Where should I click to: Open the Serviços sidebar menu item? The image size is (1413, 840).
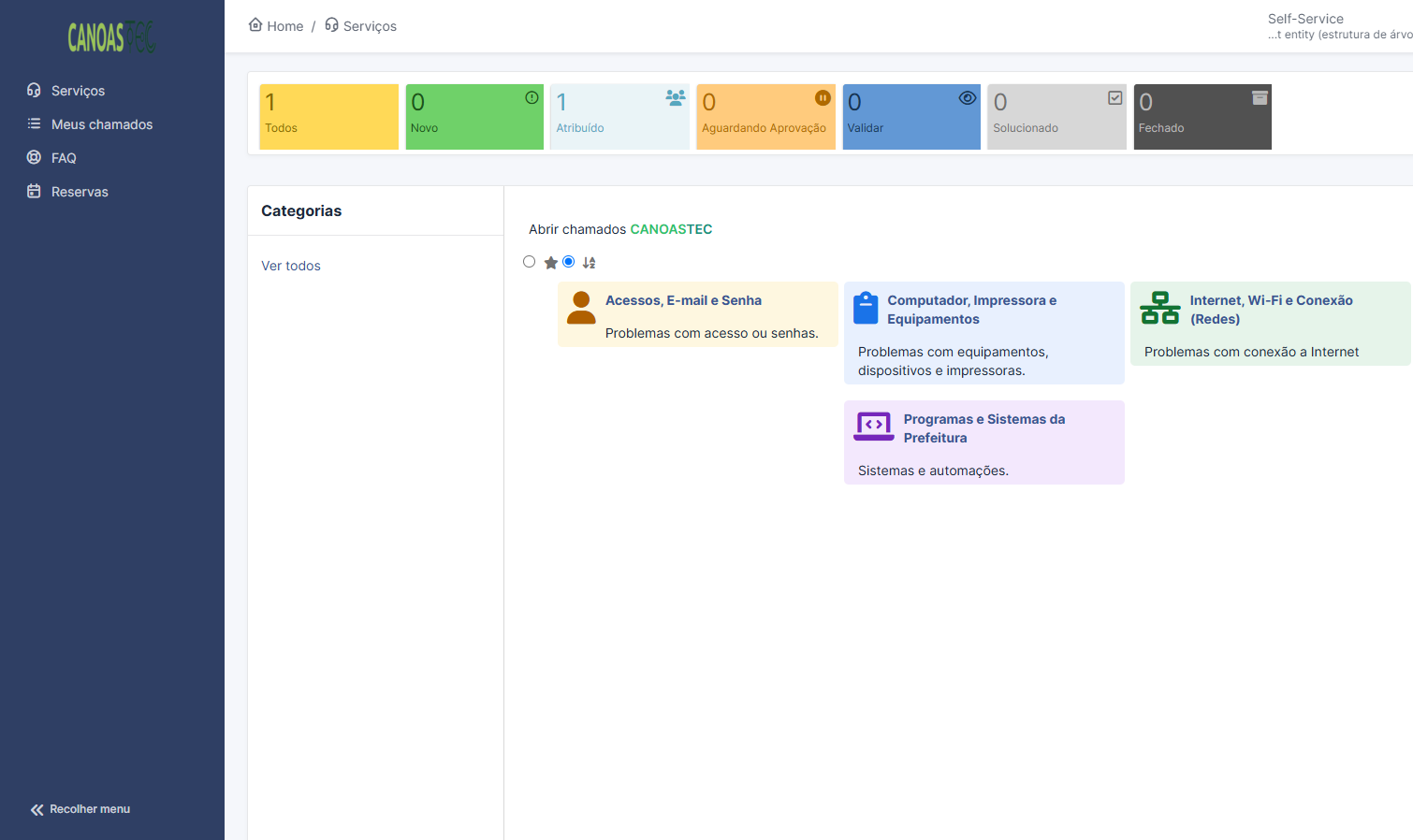click(x=78, y=91)
